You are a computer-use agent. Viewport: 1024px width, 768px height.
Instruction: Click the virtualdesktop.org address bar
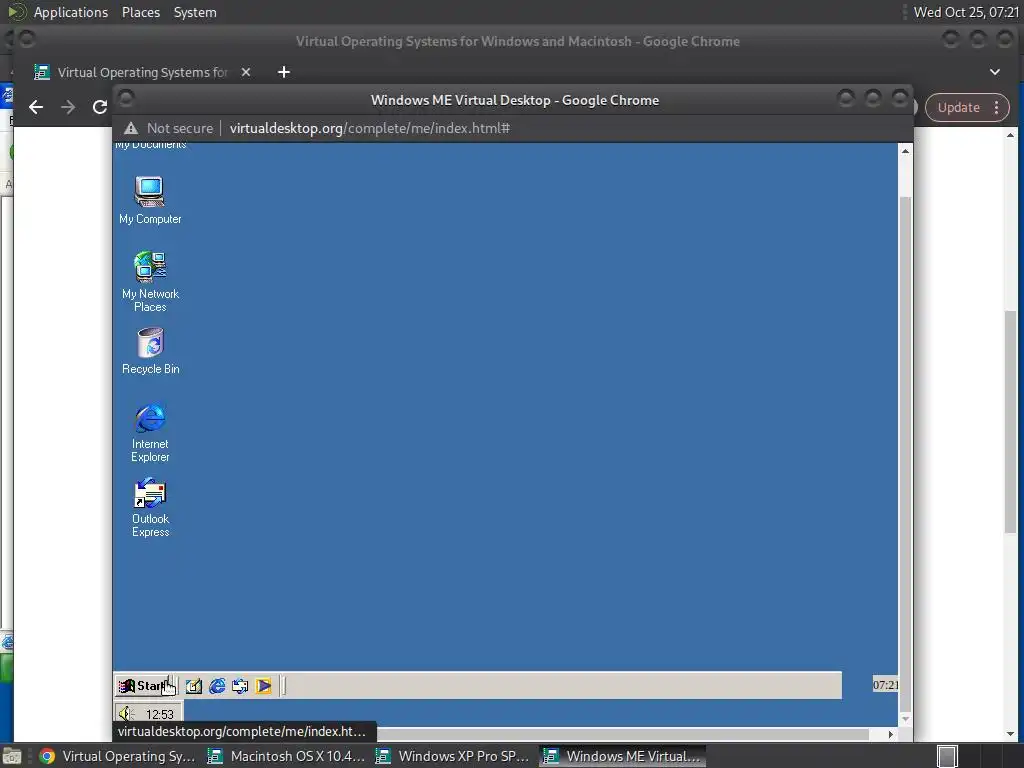coord(370,128)
